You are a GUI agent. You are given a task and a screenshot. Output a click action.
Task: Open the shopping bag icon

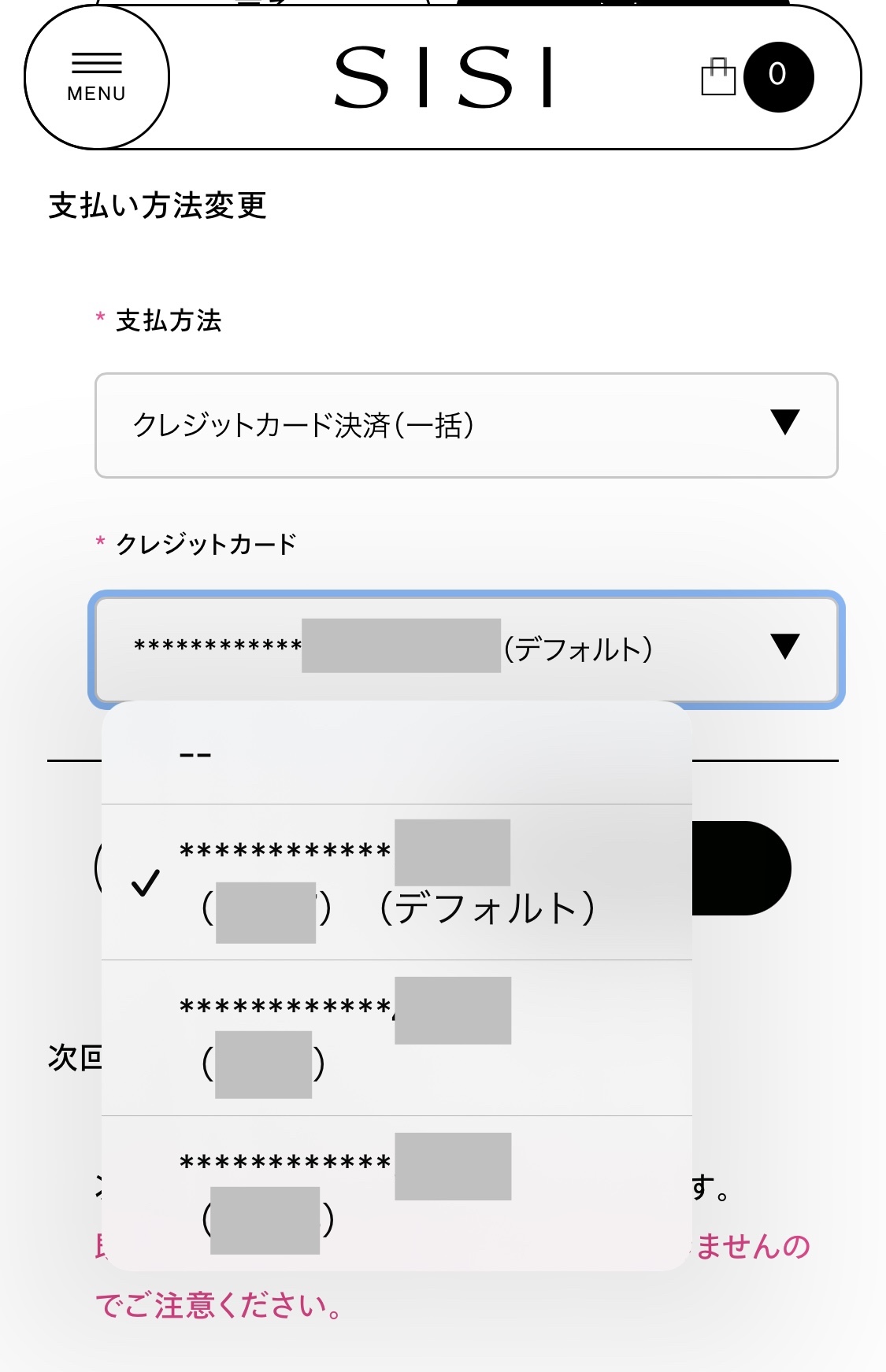tap(718, 76)
